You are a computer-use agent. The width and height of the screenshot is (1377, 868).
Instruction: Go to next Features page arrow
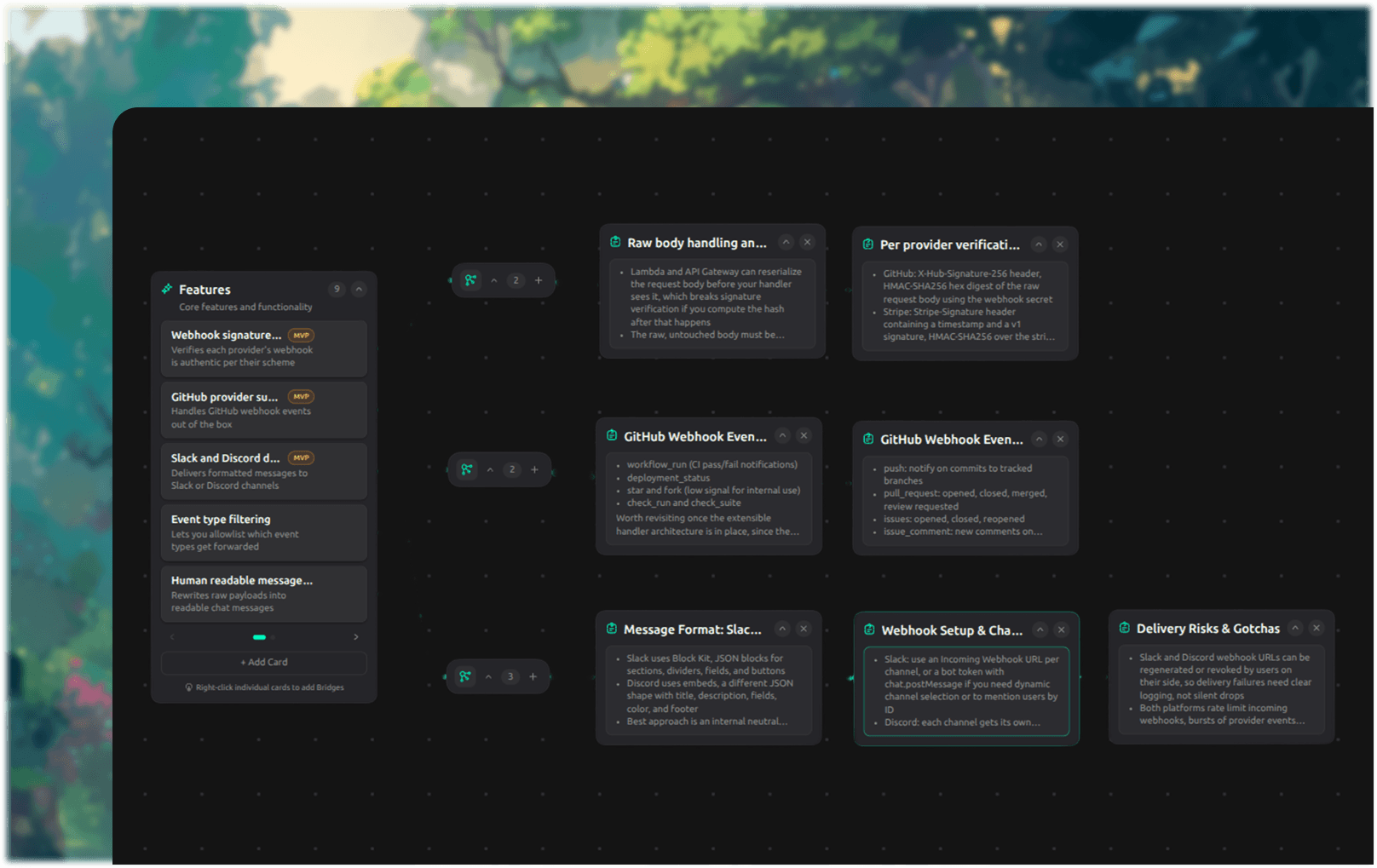(x=356, y=637)
